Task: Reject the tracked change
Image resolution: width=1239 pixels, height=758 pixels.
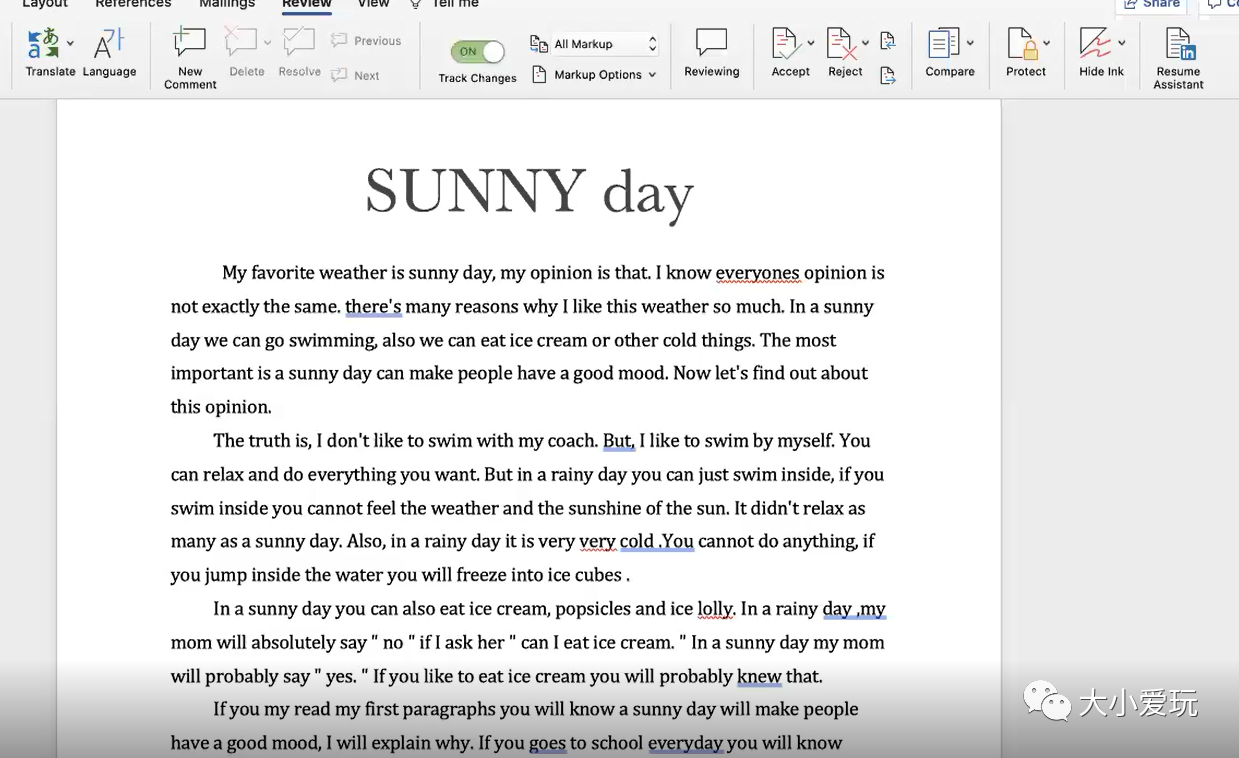Action: pos(841,45)
